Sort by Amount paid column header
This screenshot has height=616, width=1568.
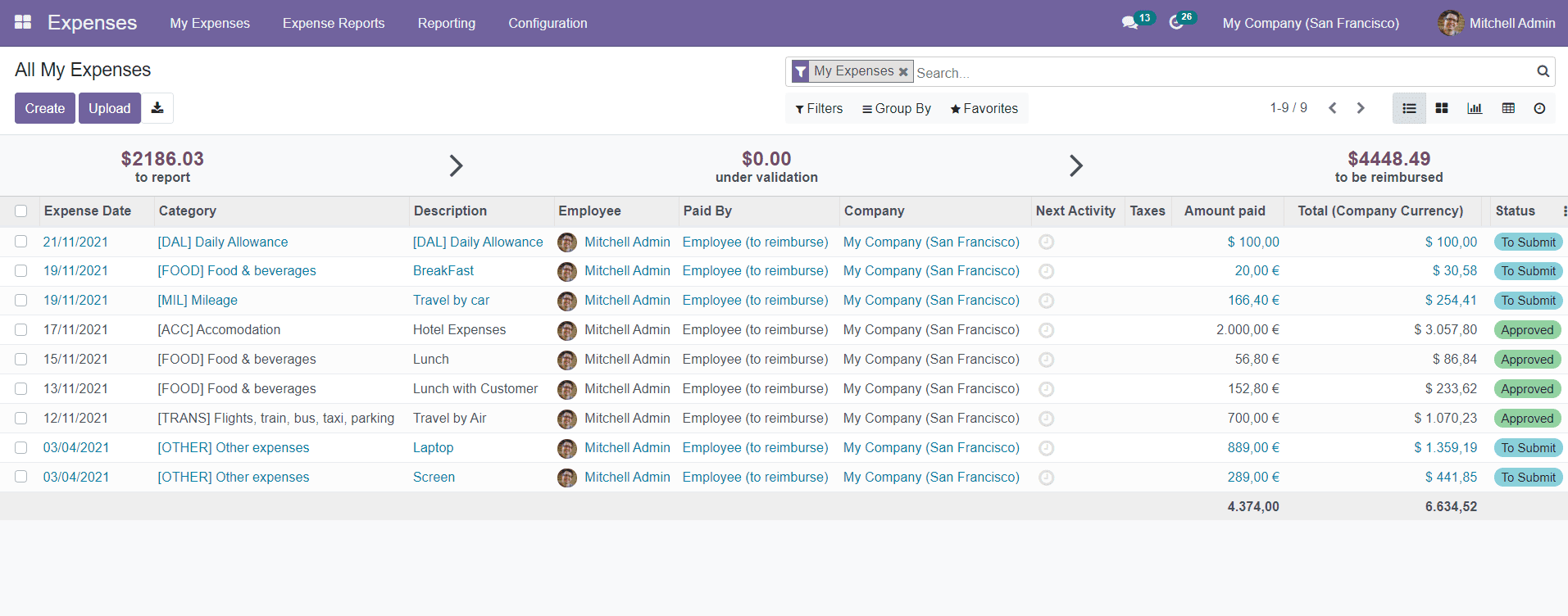[1225, 211]
